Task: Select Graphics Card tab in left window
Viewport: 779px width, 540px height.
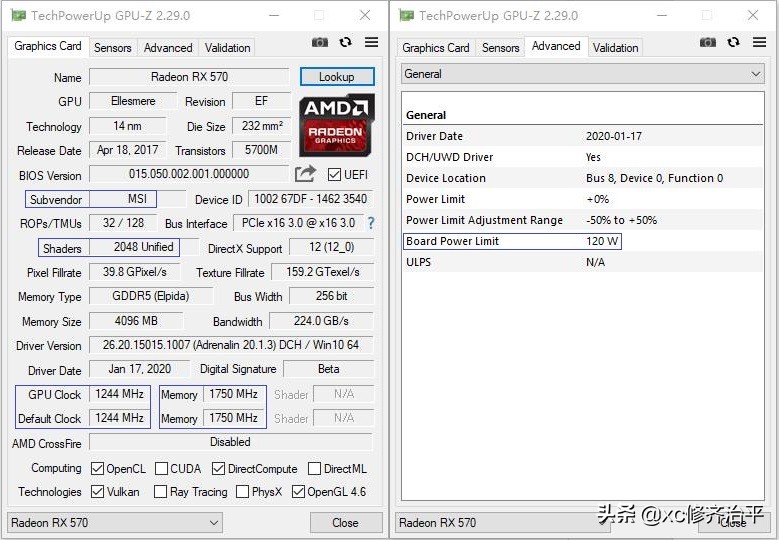Action: point(48,46)
